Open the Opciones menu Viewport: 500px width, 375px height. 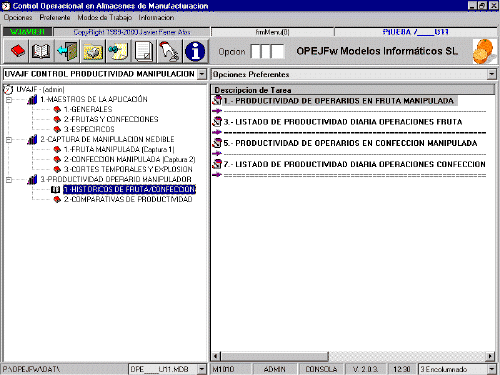pyautogui.click(x=18, y=17)
